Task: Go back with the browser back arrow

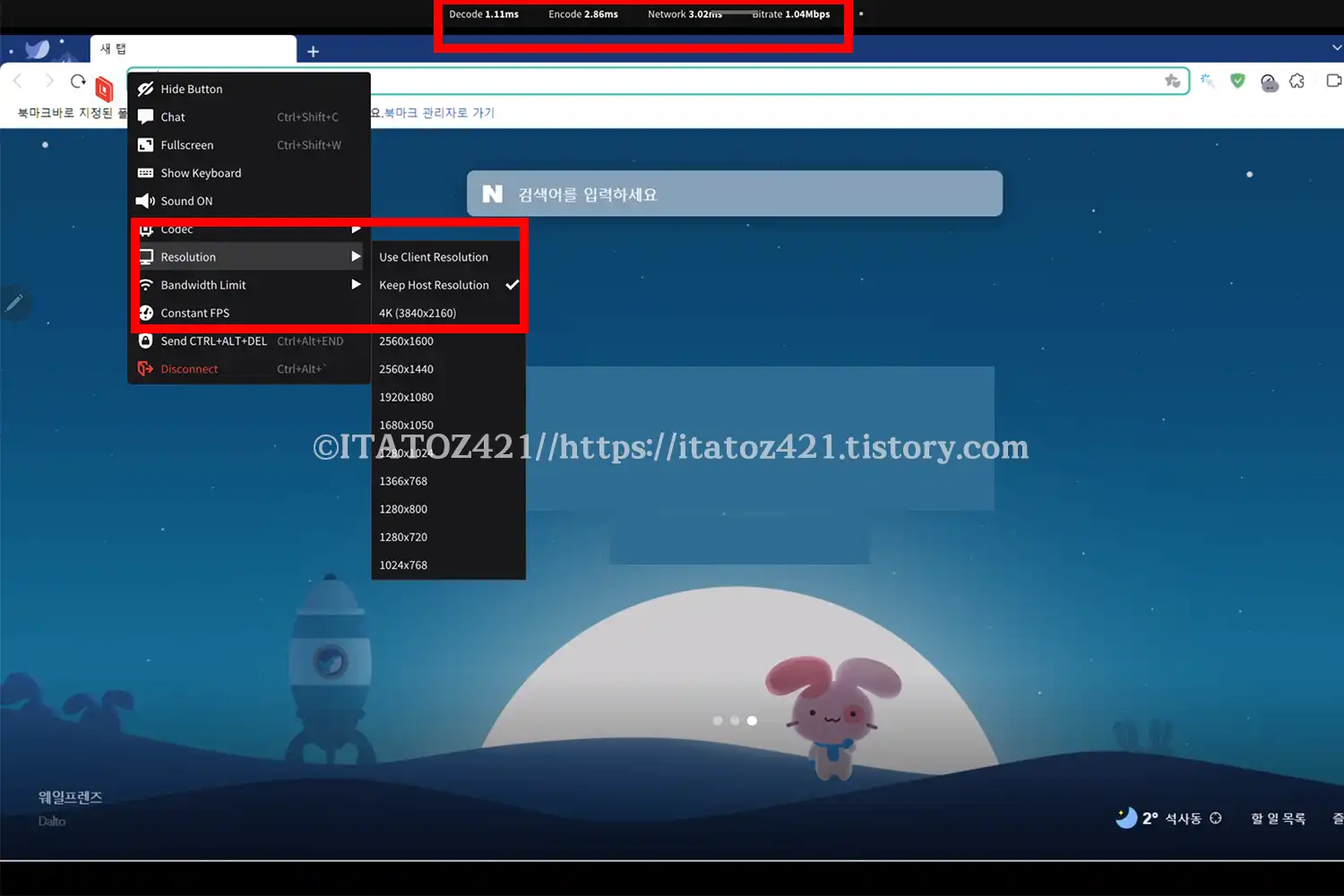Action: 18,82
